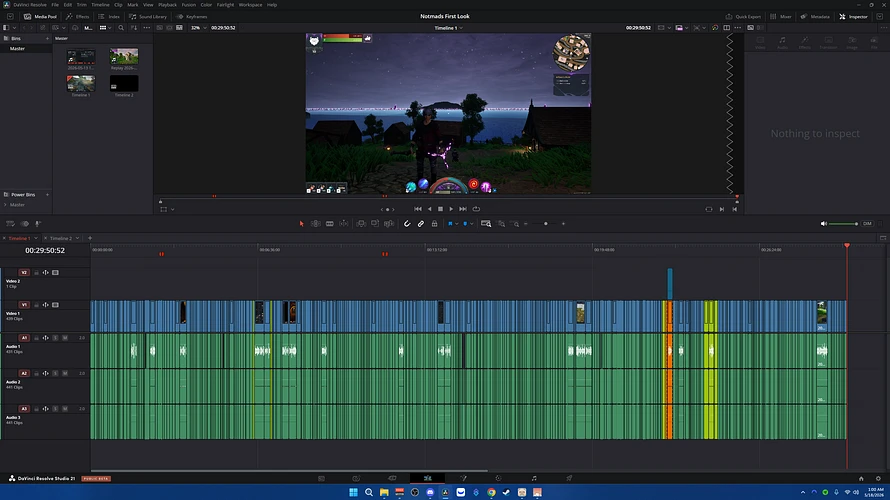
Task: Switch to the Timeline 2 tab
Action: coord(61,238)
